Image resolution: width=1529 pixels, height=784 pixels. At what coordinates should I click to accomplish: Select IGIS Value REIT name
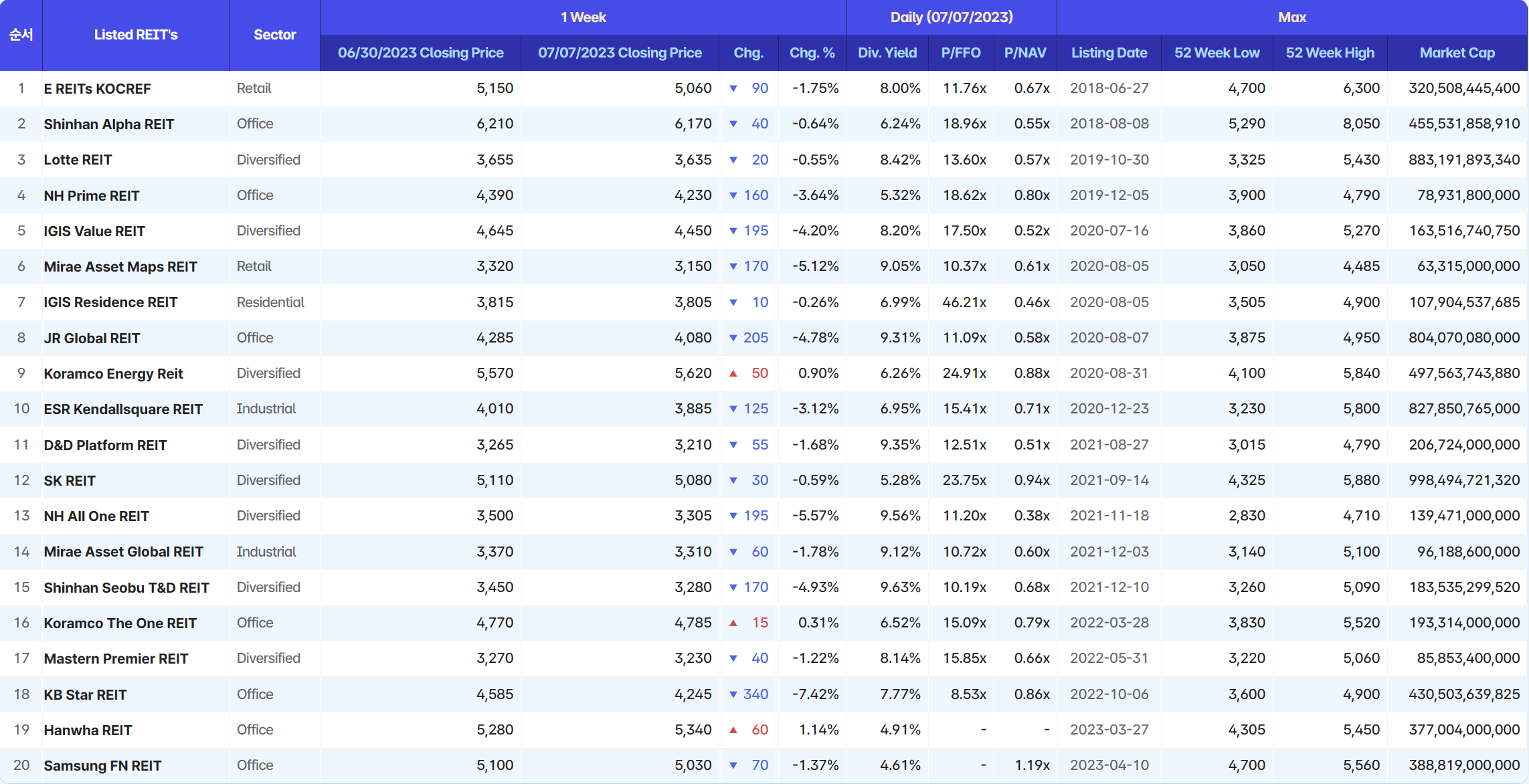pyautogui.click(x=94, y=231)
